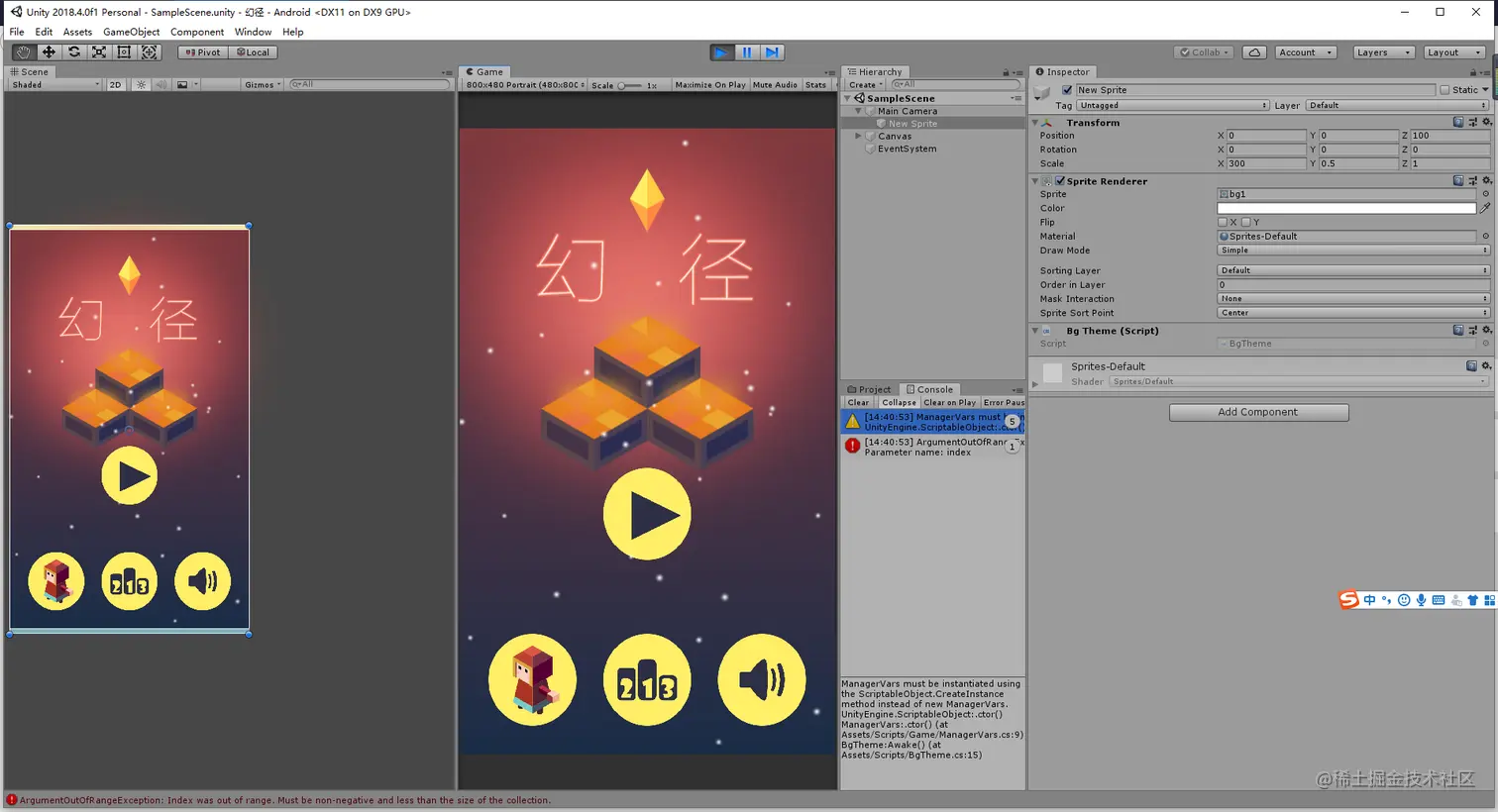This screenshot has width=1498, height=812.
Task: Toggle 2D mode in Scene view
Action: pyautogui.click(x=116, y=85)
